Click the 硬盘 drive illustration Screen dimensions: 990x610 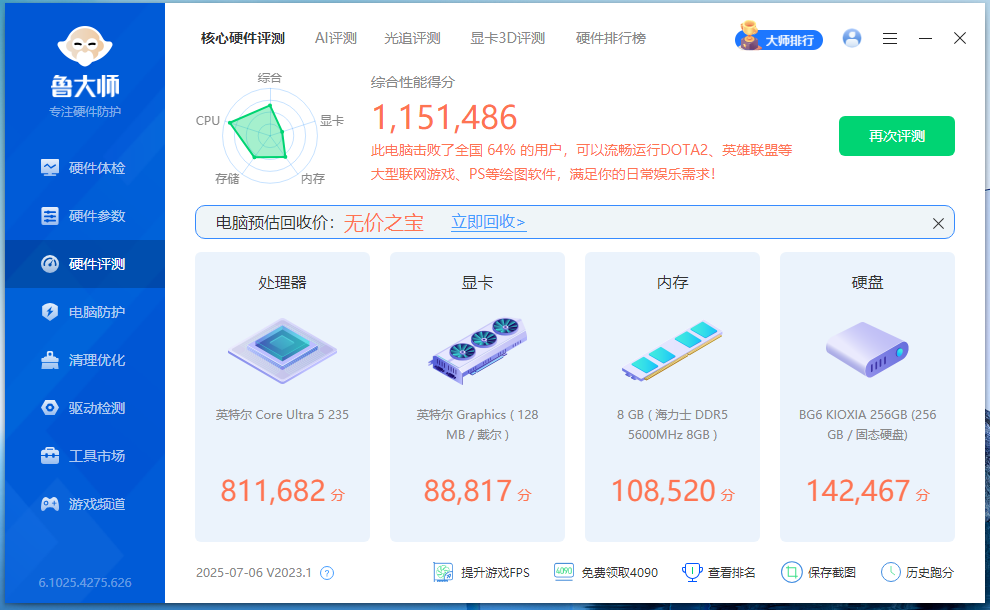[x=867, y=349]
